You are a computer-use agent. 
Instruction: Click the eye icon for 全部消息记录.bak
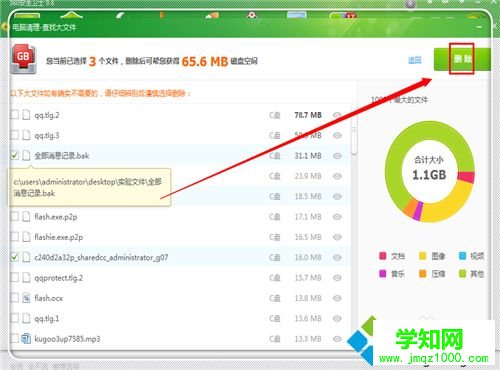[x=337, y=156]
